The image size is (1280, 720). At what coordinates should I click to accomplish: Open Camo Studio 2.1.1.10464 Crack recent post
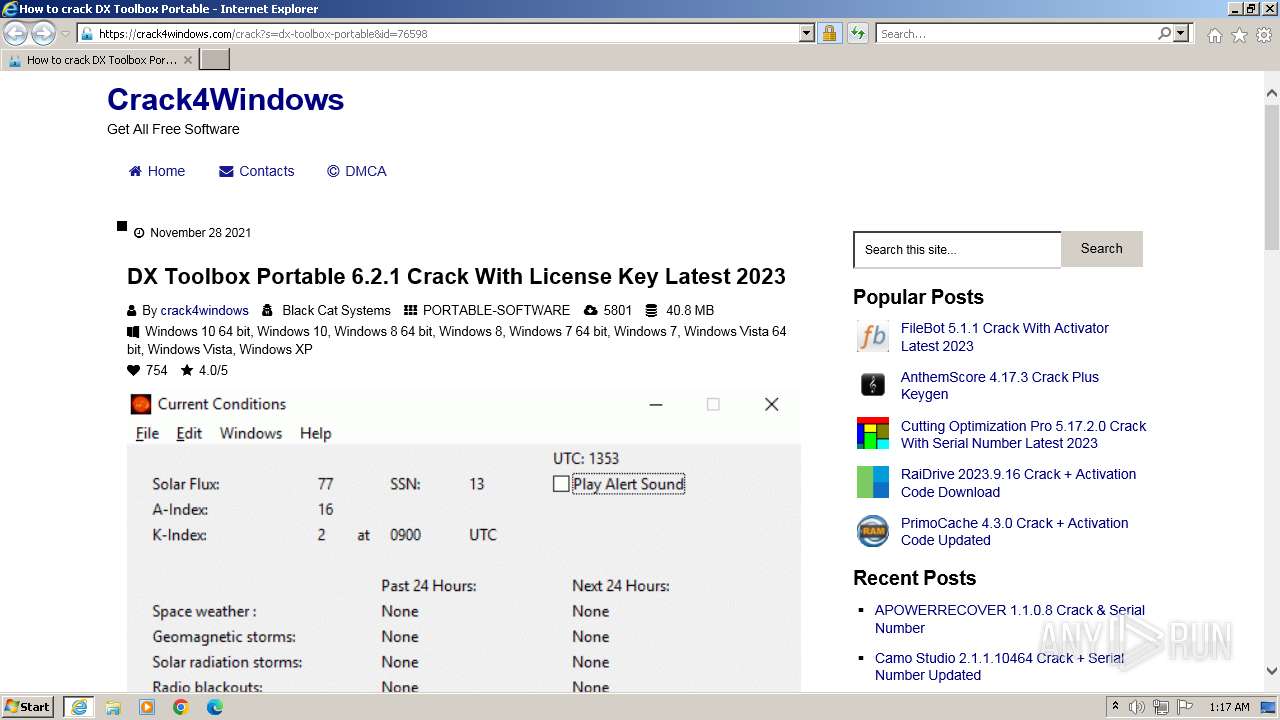point(999,666)
